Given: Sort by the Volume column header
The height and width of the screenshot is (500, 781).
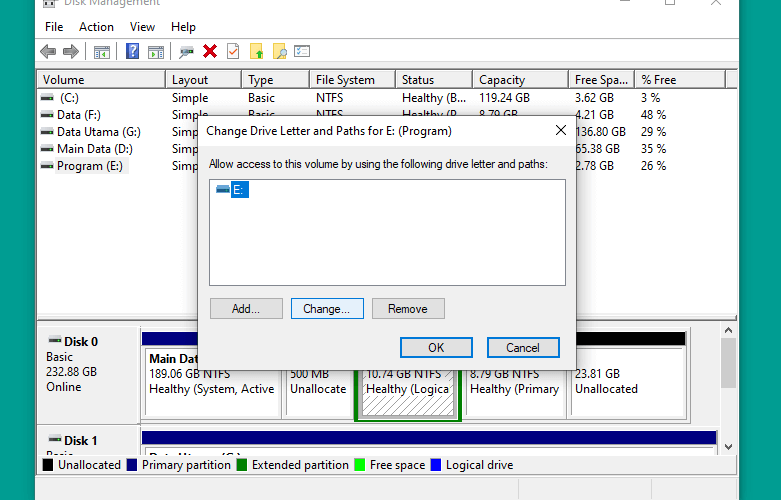Looking at the screenshot, I should coord(101,80).
